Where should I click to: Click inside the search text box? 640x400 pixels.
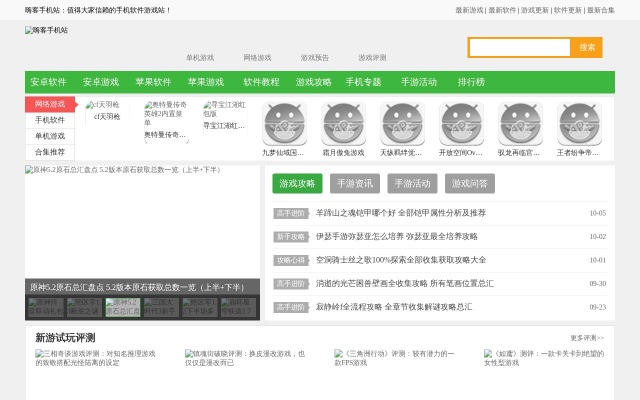519,48
